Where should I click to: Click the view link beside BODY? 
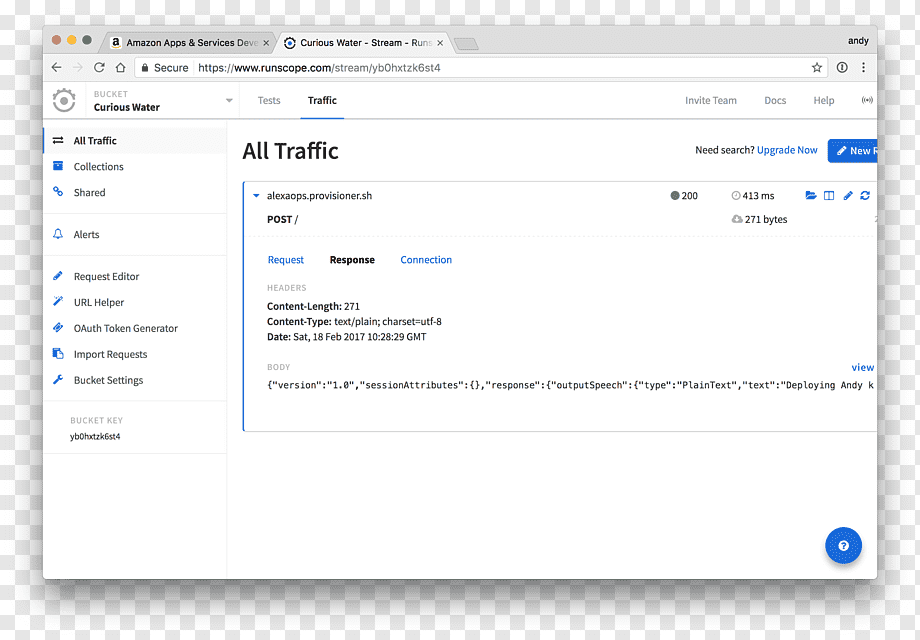click(862, 367)
